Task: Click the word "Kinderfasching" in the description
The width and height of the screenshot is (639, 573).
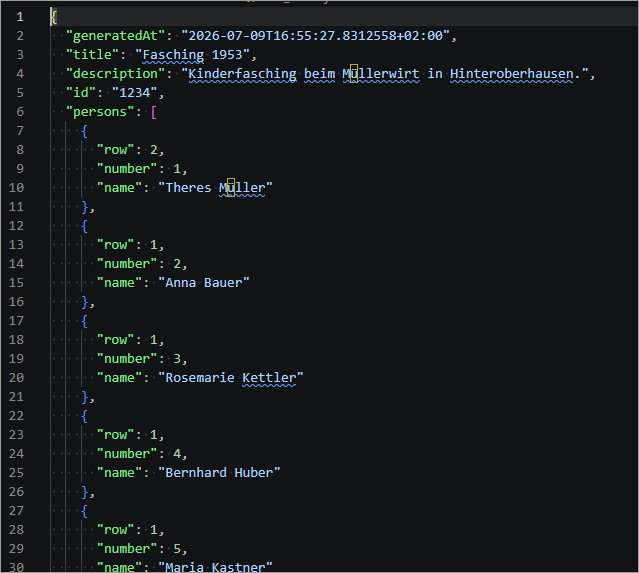Action: pos(242,74)
